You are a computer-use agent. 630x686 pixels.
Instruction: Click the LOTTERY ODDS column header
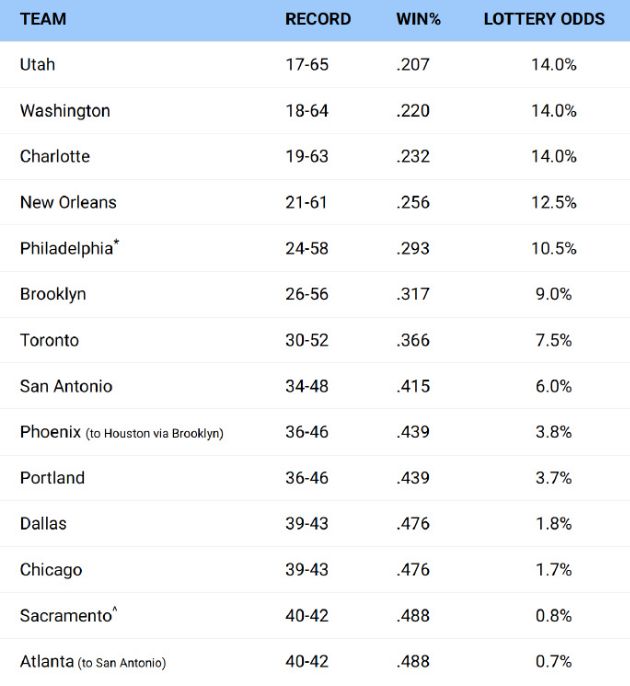pos(544,19)
